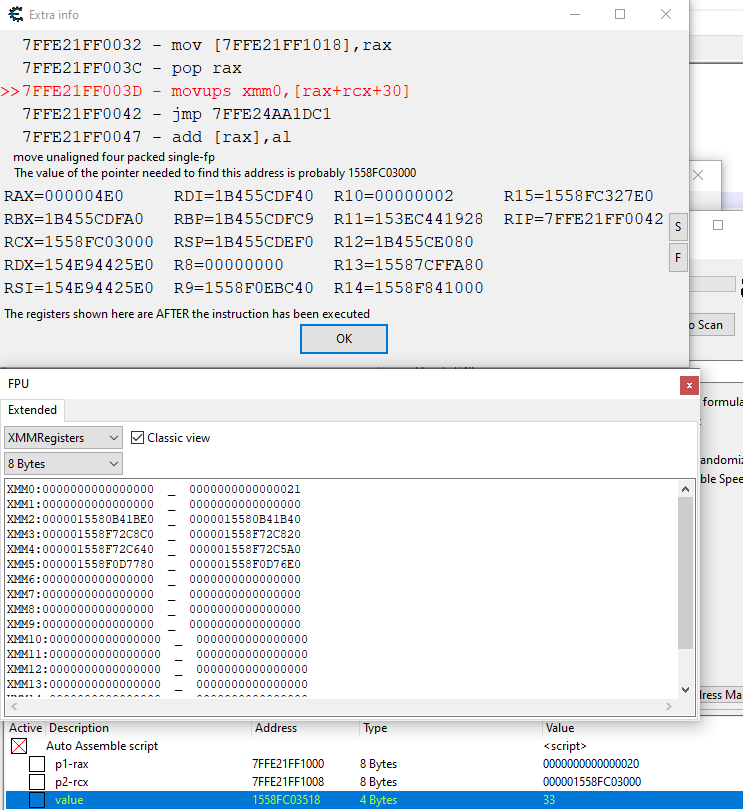Click the Description column header

[x=80, y=728]
